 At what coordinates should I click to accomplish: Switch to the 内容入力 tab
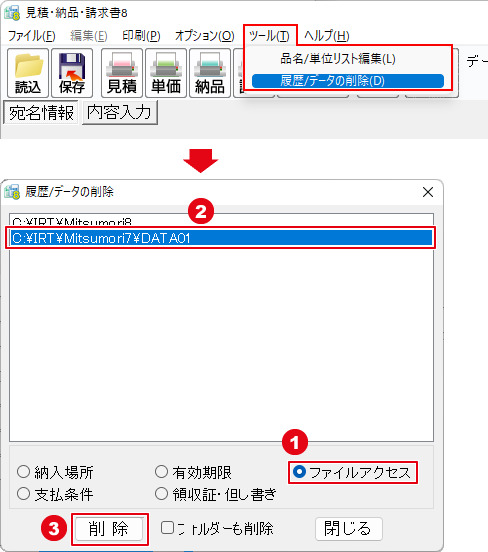pos(119,112)
